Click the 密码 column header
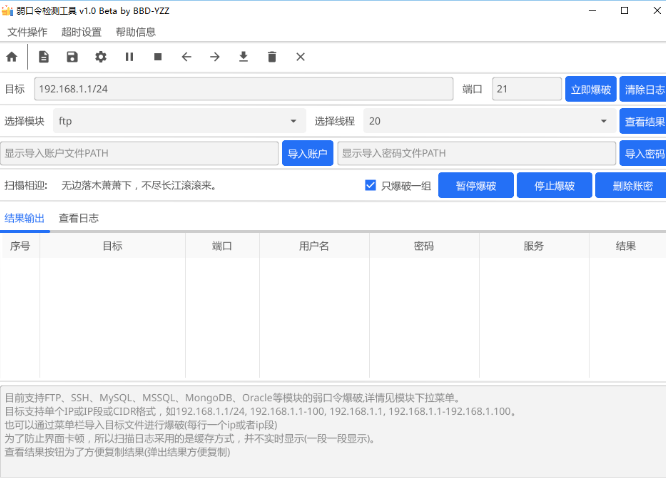 424,246
